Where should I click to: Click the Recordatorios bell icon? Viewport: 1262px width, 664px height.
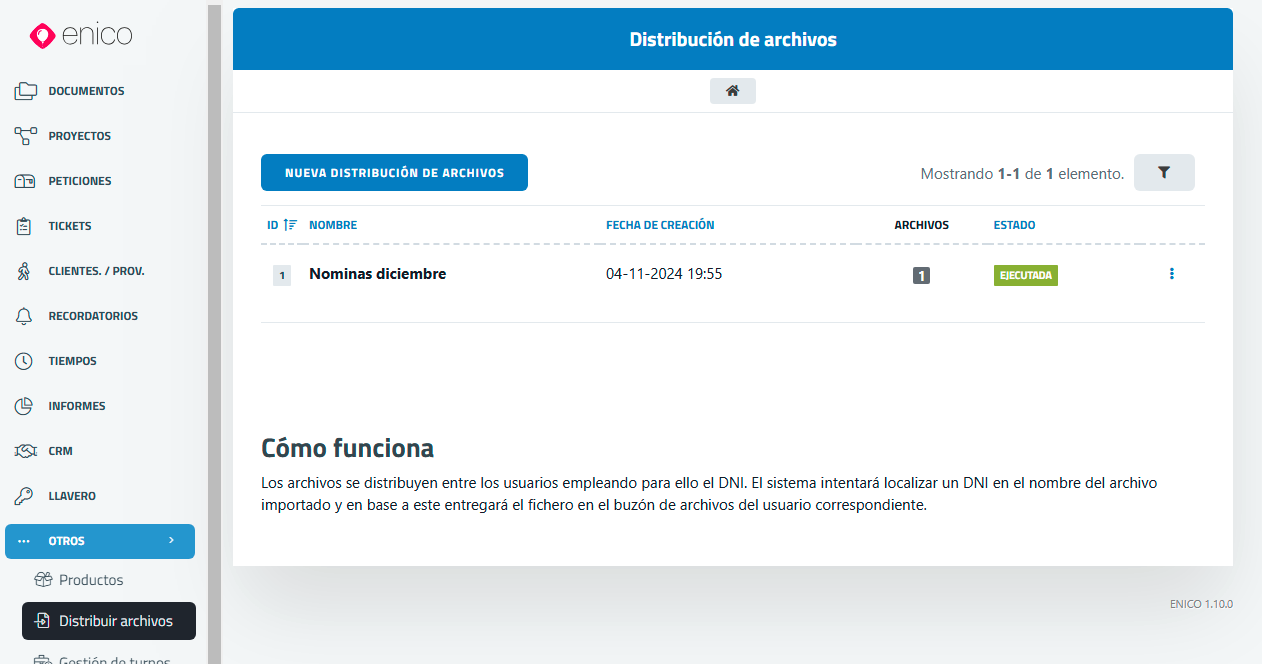pos(25,316)
